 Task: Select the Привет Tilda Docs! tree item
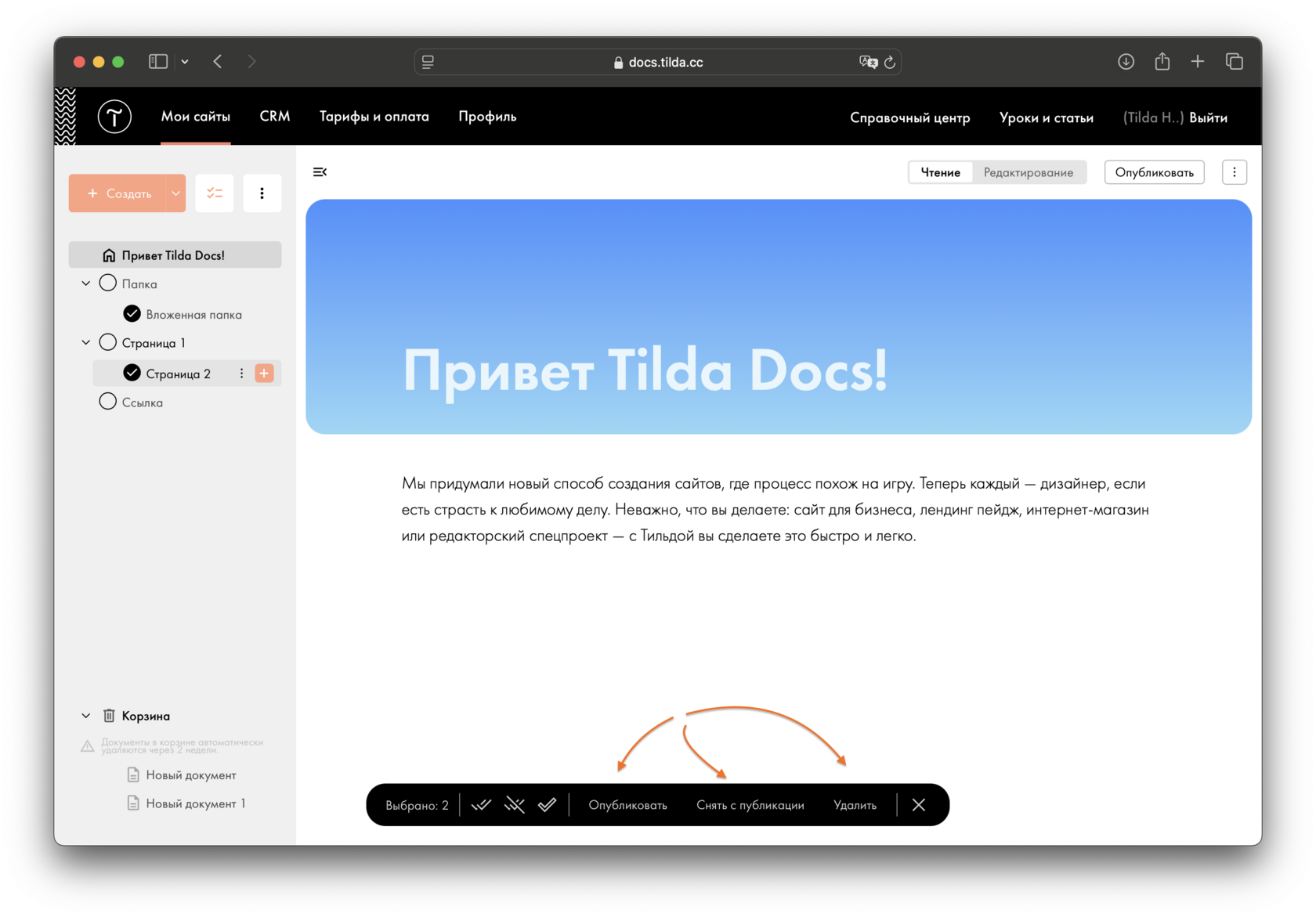[x=175, y=255]
